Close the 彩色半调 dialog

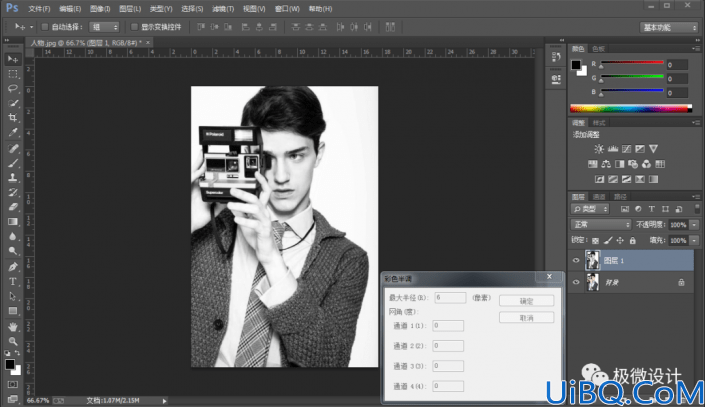click(x=549, y=277)
